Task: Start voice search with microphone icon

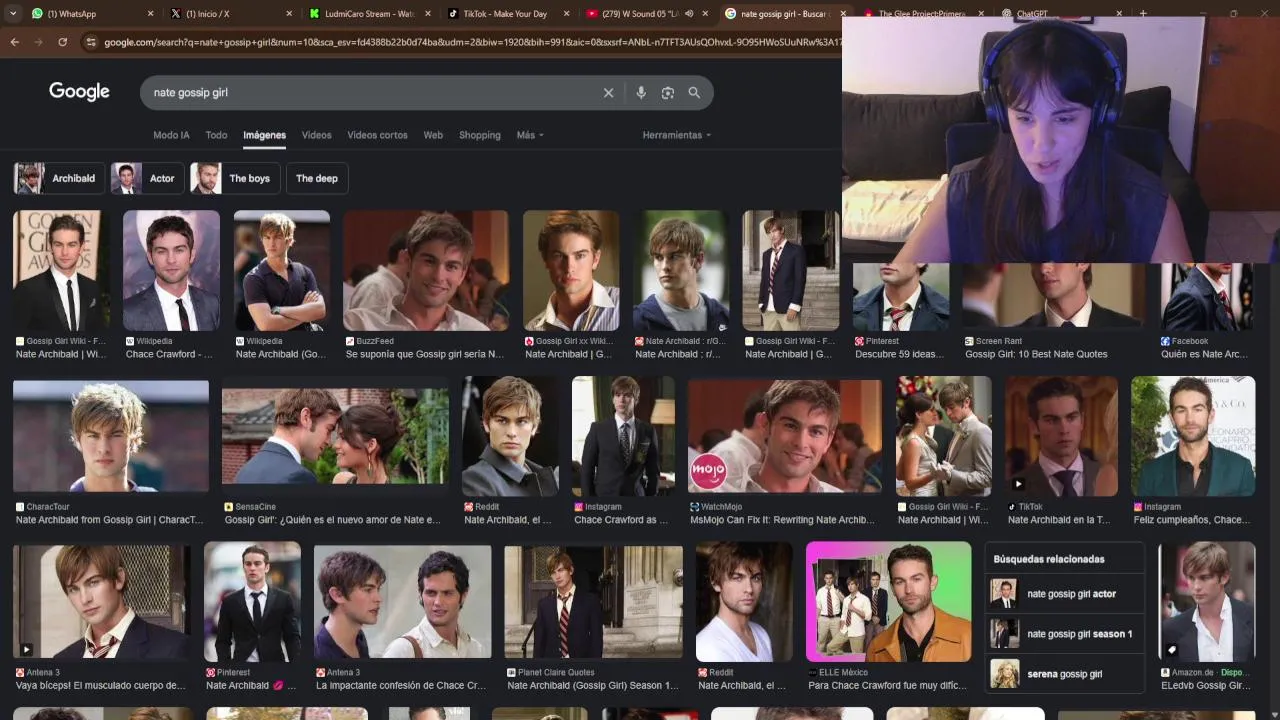Action: point(641,92)
